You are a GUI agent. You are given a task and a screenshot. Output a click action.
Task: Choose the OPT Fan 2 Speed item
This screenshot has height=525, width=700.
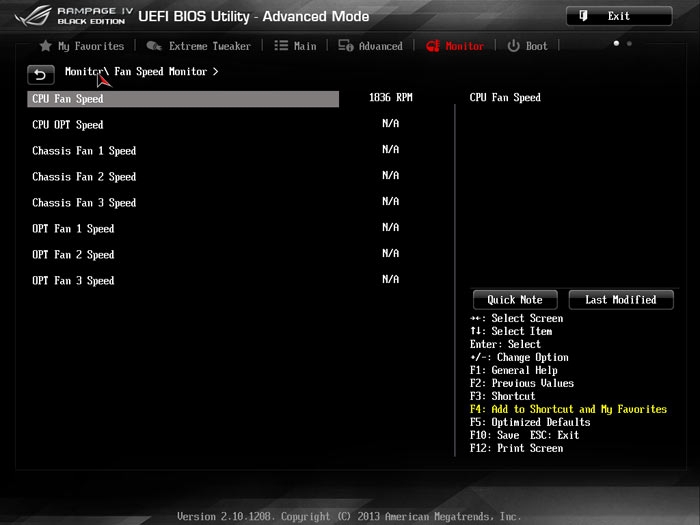click(73, 255)
